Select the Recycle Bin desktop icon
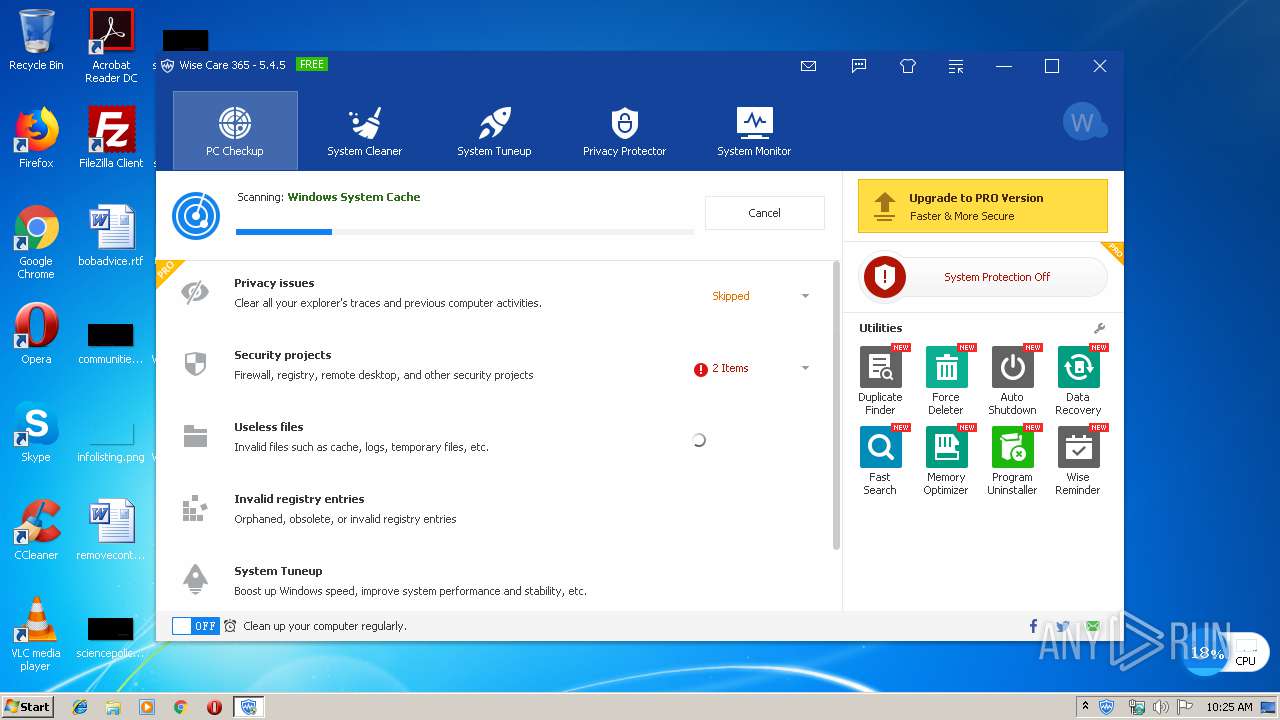1280x720 pixels. tap(36, 40)
